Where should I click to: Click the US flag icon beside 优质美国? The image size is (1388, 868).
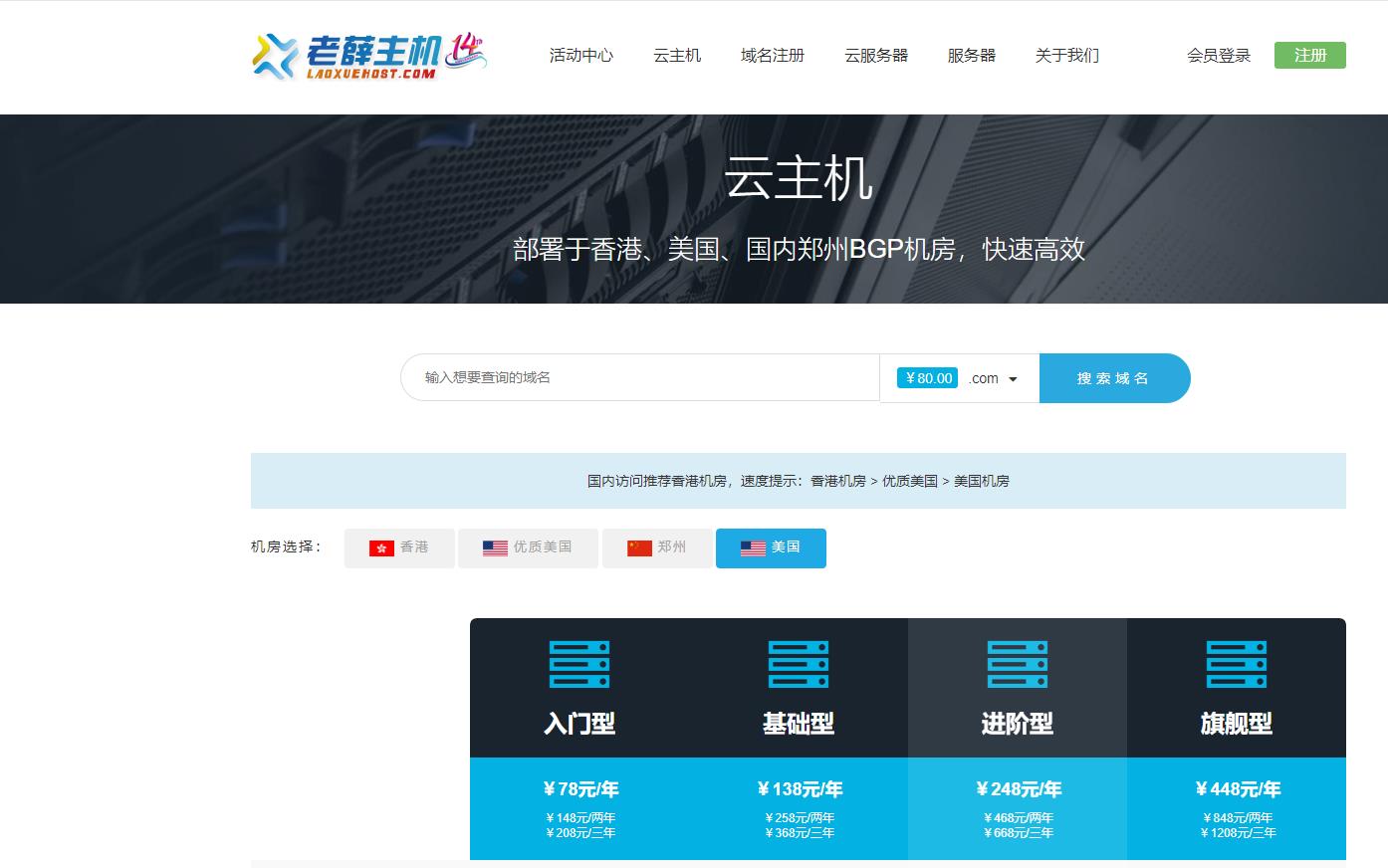[x=495, y=548]
